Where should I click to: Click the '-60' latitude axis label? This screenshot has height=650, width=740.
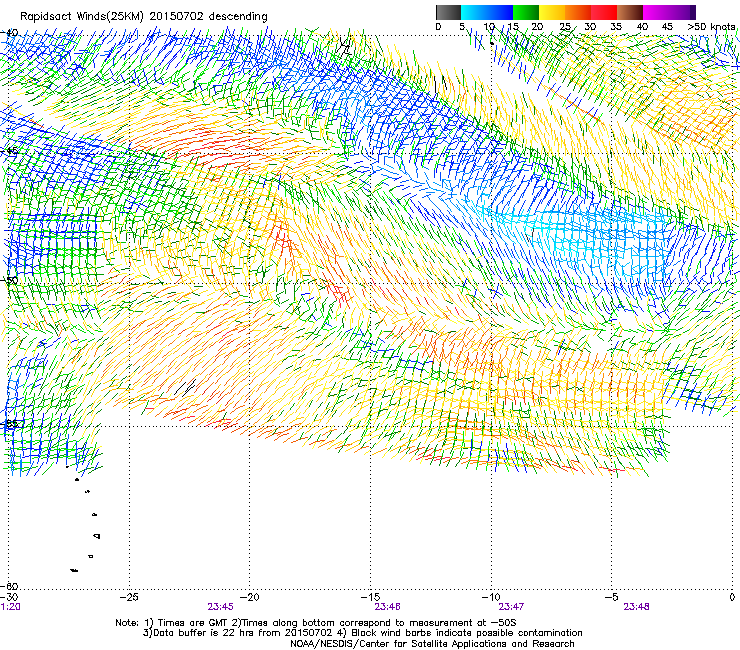[x=9, y=587]
